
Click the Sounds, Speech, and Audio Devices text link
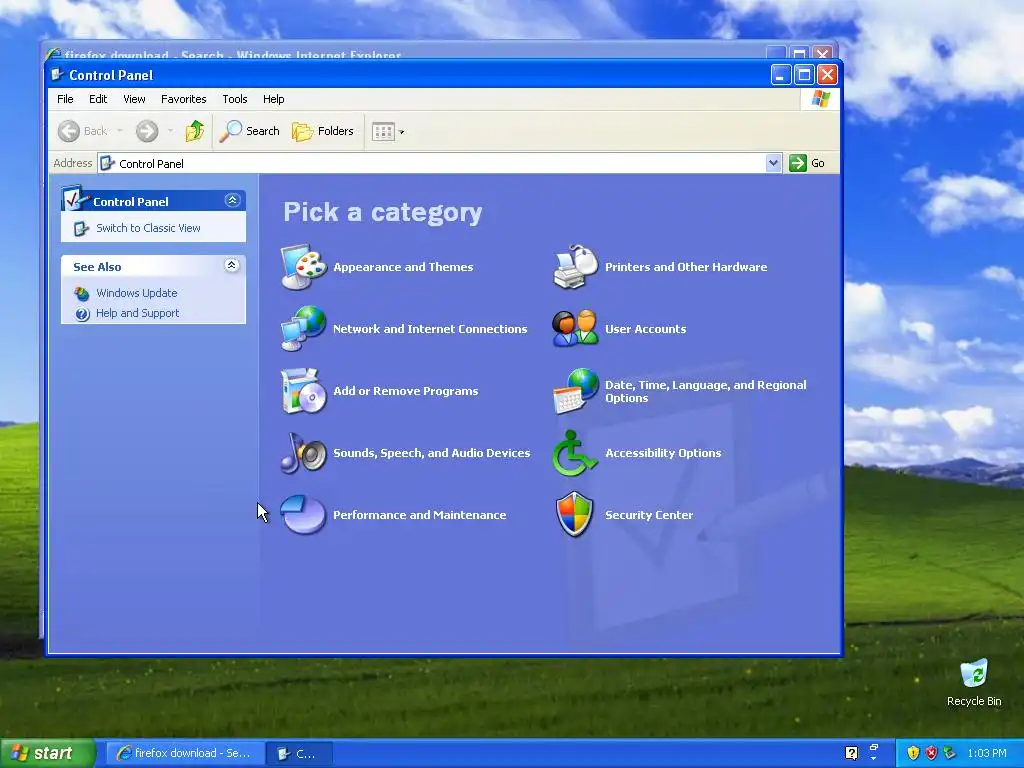pyautogui.click(x=431, y=453)
